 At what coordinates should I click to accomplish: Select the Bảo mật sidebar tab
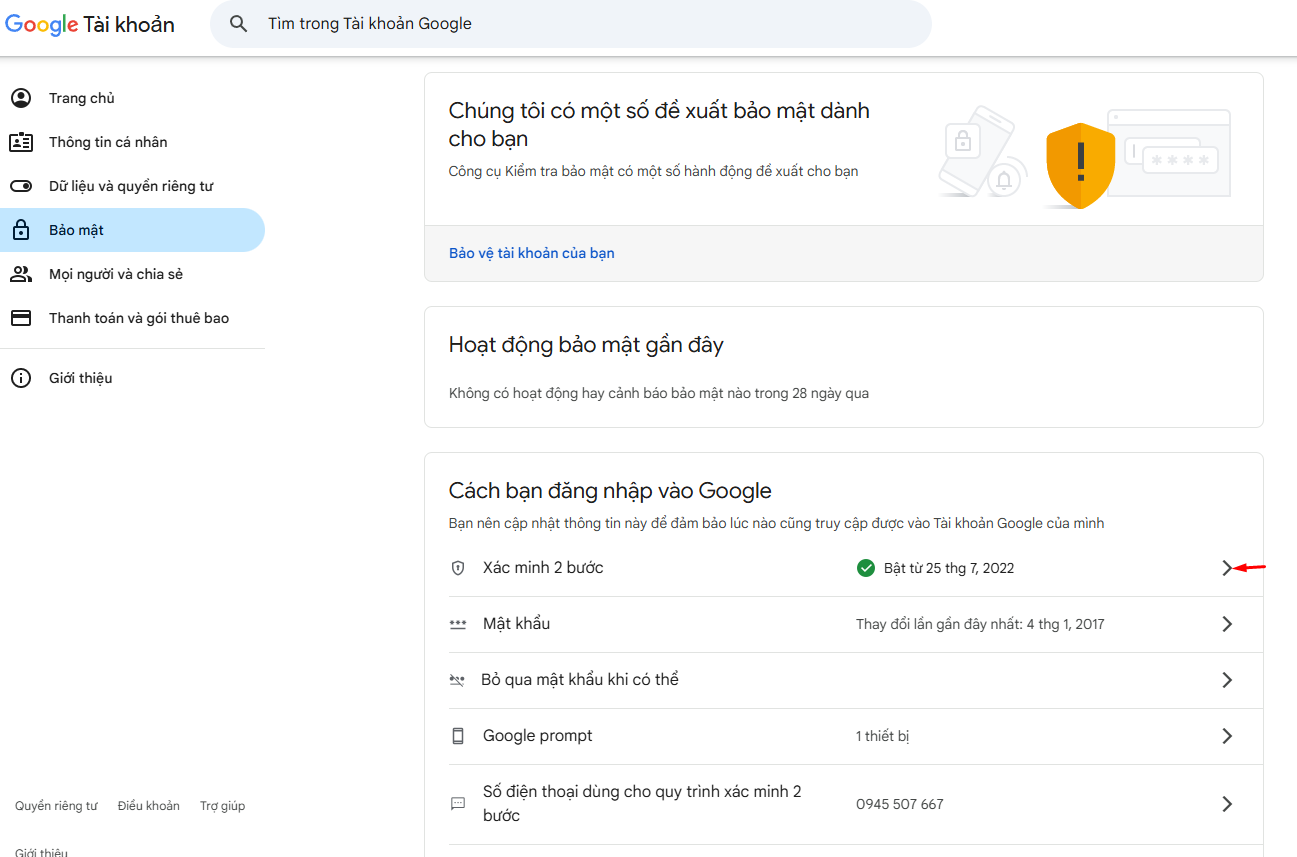coord(76,230)
